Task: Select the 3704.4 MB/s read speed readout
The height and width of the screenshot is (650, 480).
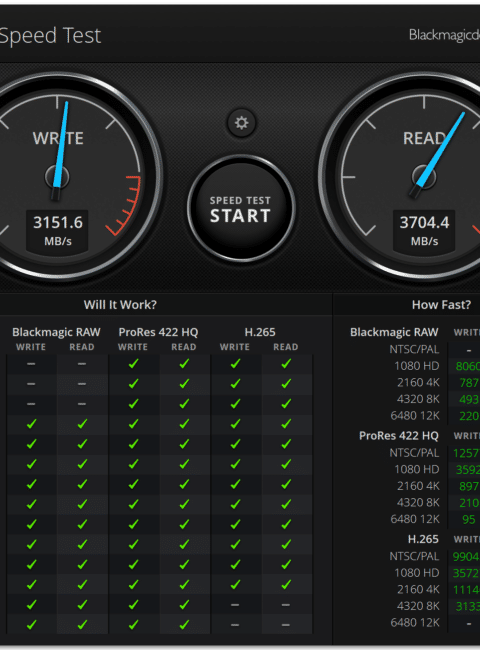Action: [424, 230]
